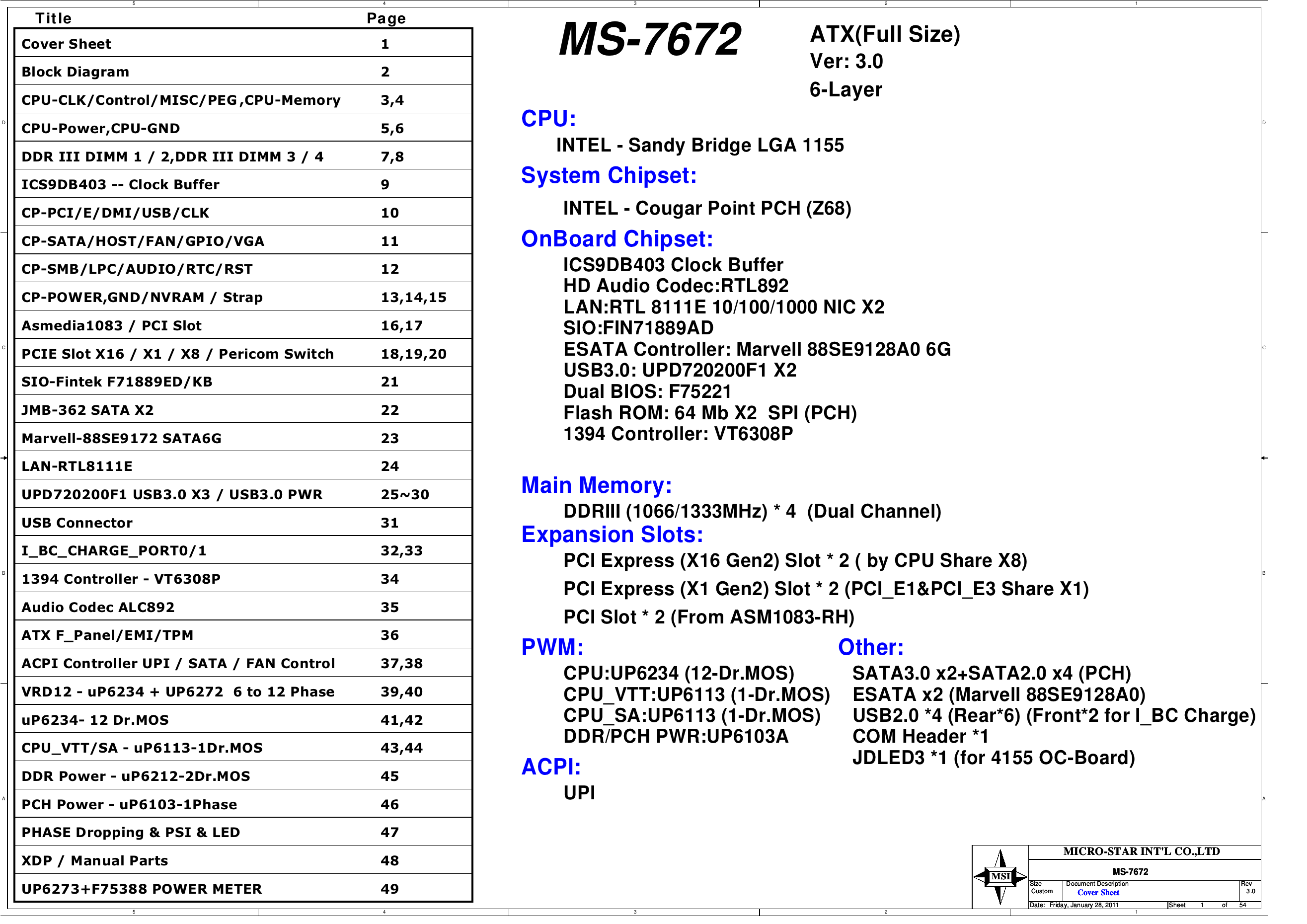This screenshot has height=924, width=1307.
Task: Click the LAN-RTL8111E index row
Action: click(x=77, y=466)
